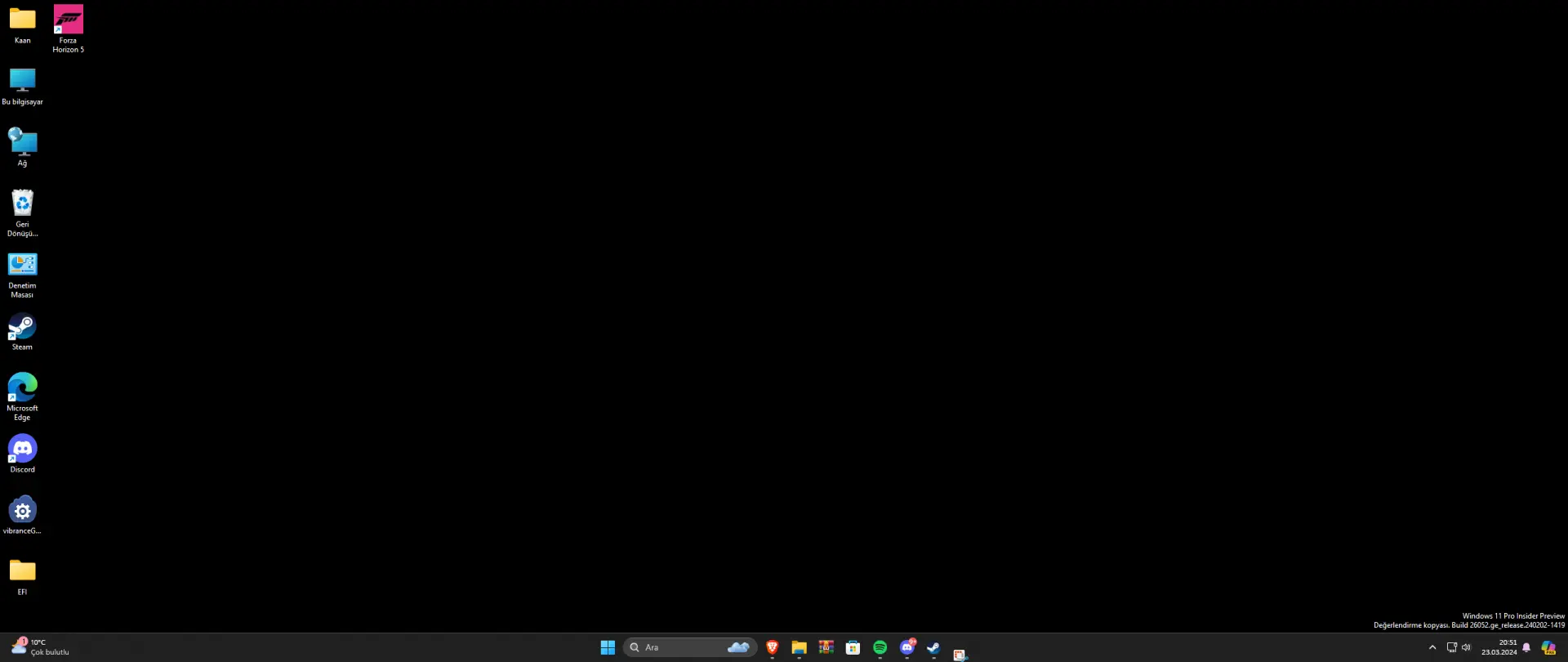Open network settings from system tray
The width and height of the screenshot is (1568, 662).
click(1452, 647)
